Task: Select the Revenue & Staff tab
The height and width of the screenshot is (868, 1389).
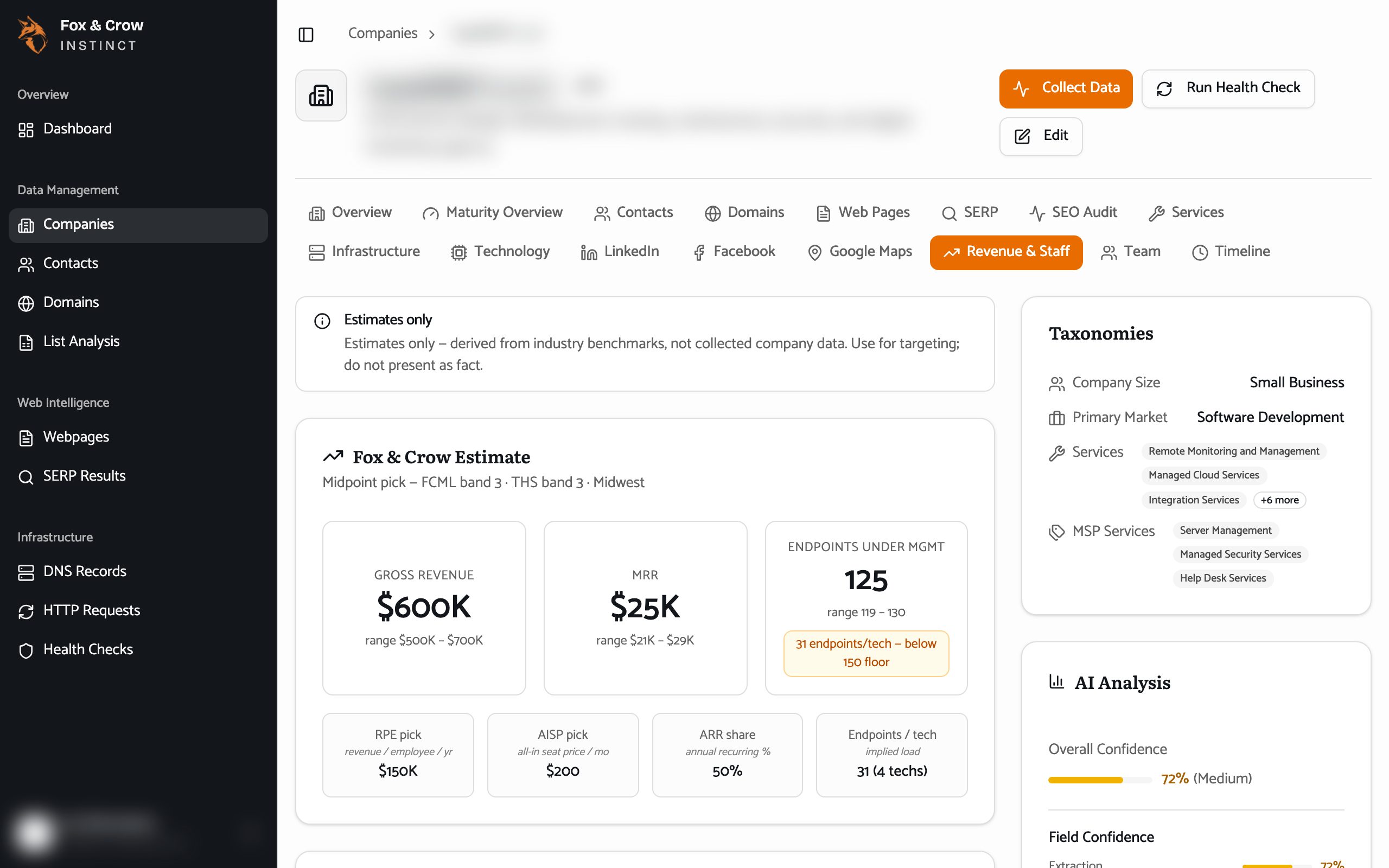Action: click(1006, 252)
